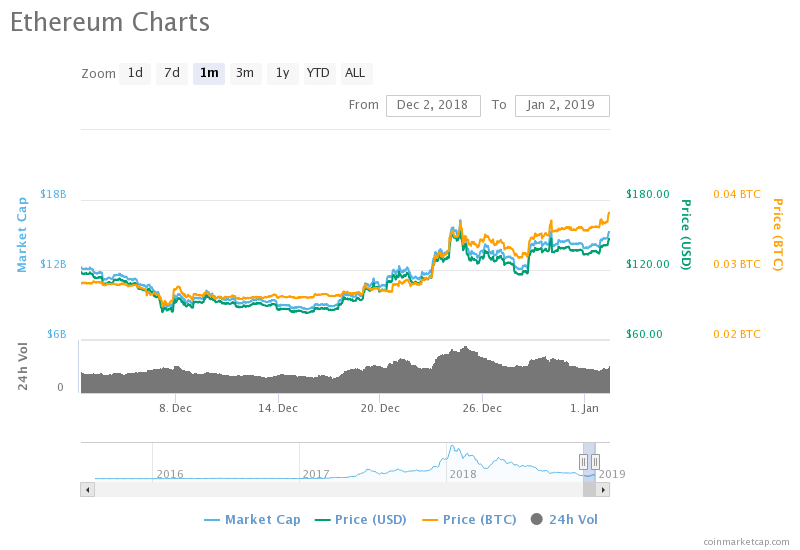Screen dimensions: 800x550
Task: Select the 1y zoom range
Action: [x=283, y=73]
